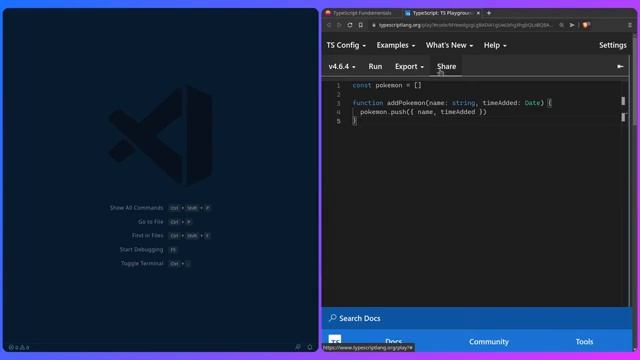Screen dimensions: 640x360
Task: Click the 'pokemon.push' line in editor
Action: [x=423, y=112]
